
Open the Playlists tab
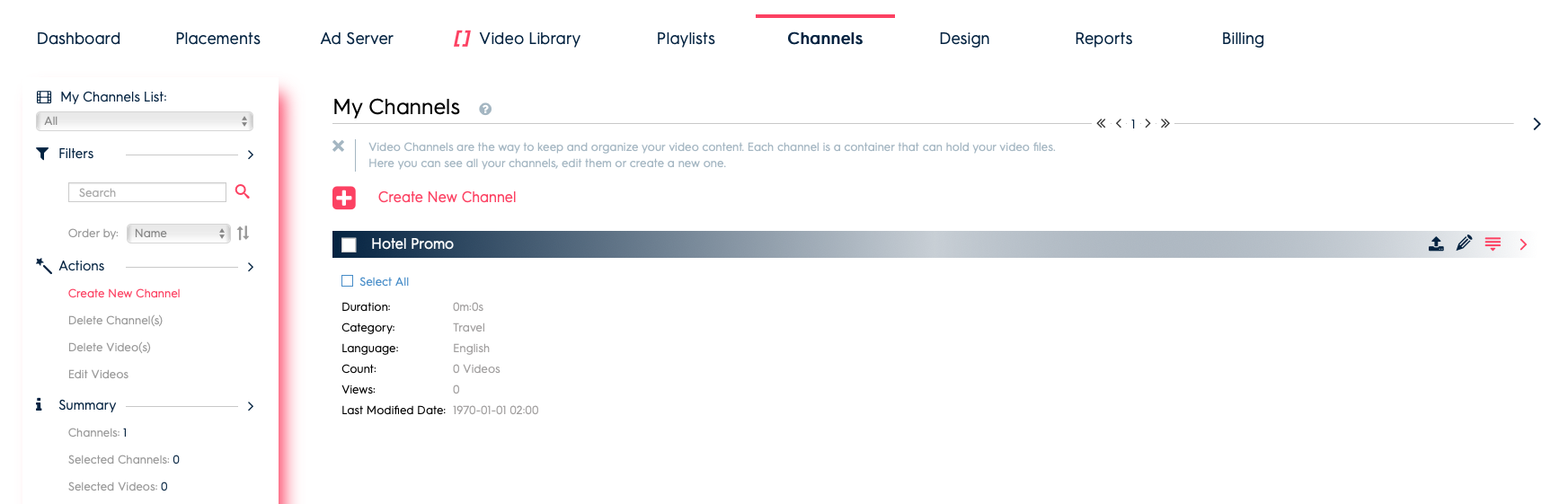click(x=686, y=39)
